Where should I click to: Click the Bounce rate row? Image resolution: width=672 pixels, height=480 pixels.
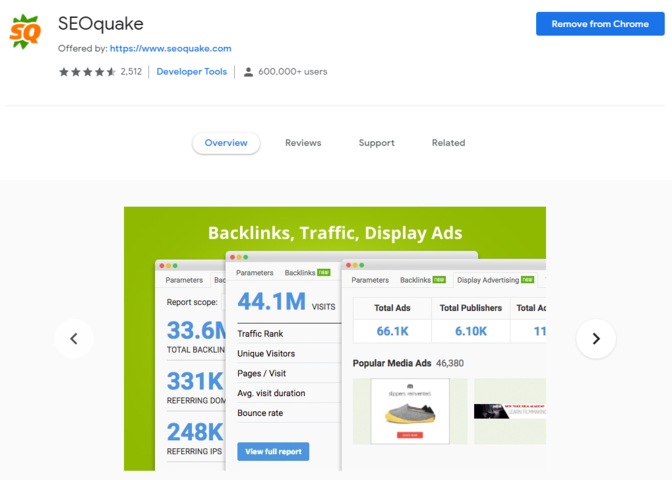289,413
